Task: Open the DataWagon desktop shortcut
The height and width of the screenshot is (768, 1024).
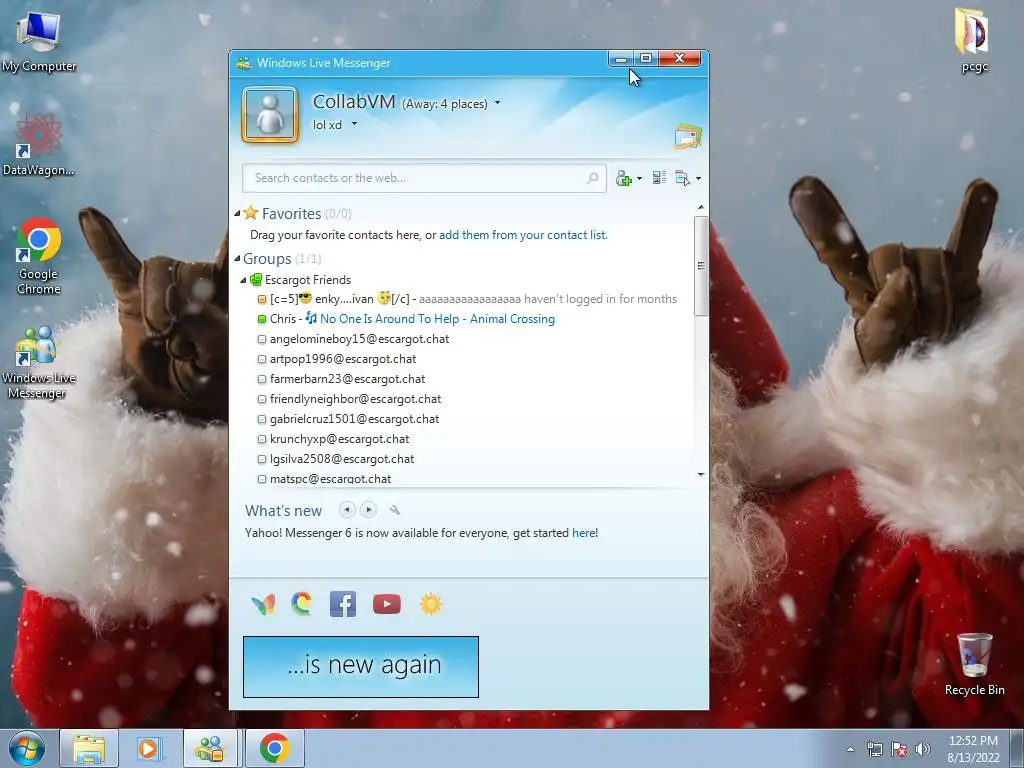Action: (39, 144)
